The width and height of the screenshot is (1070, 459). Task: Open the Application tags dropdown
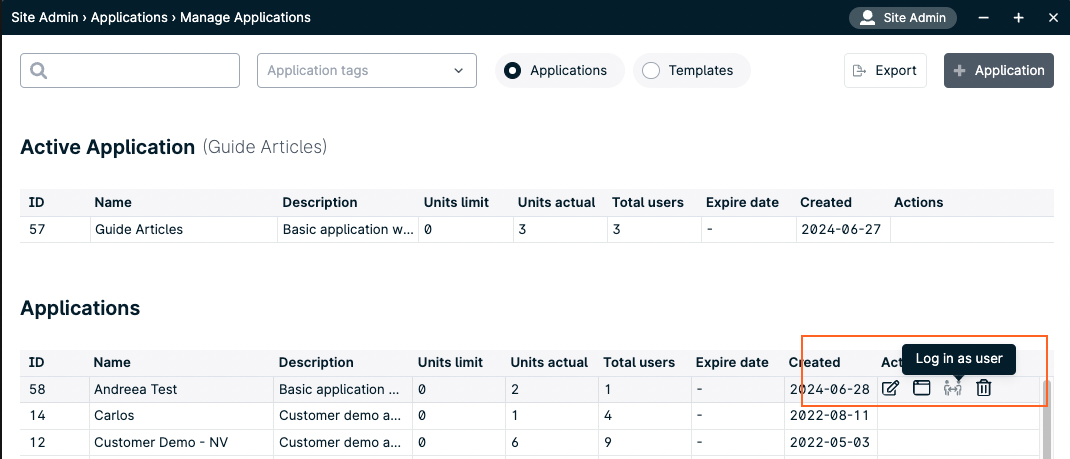click(366, 70)
